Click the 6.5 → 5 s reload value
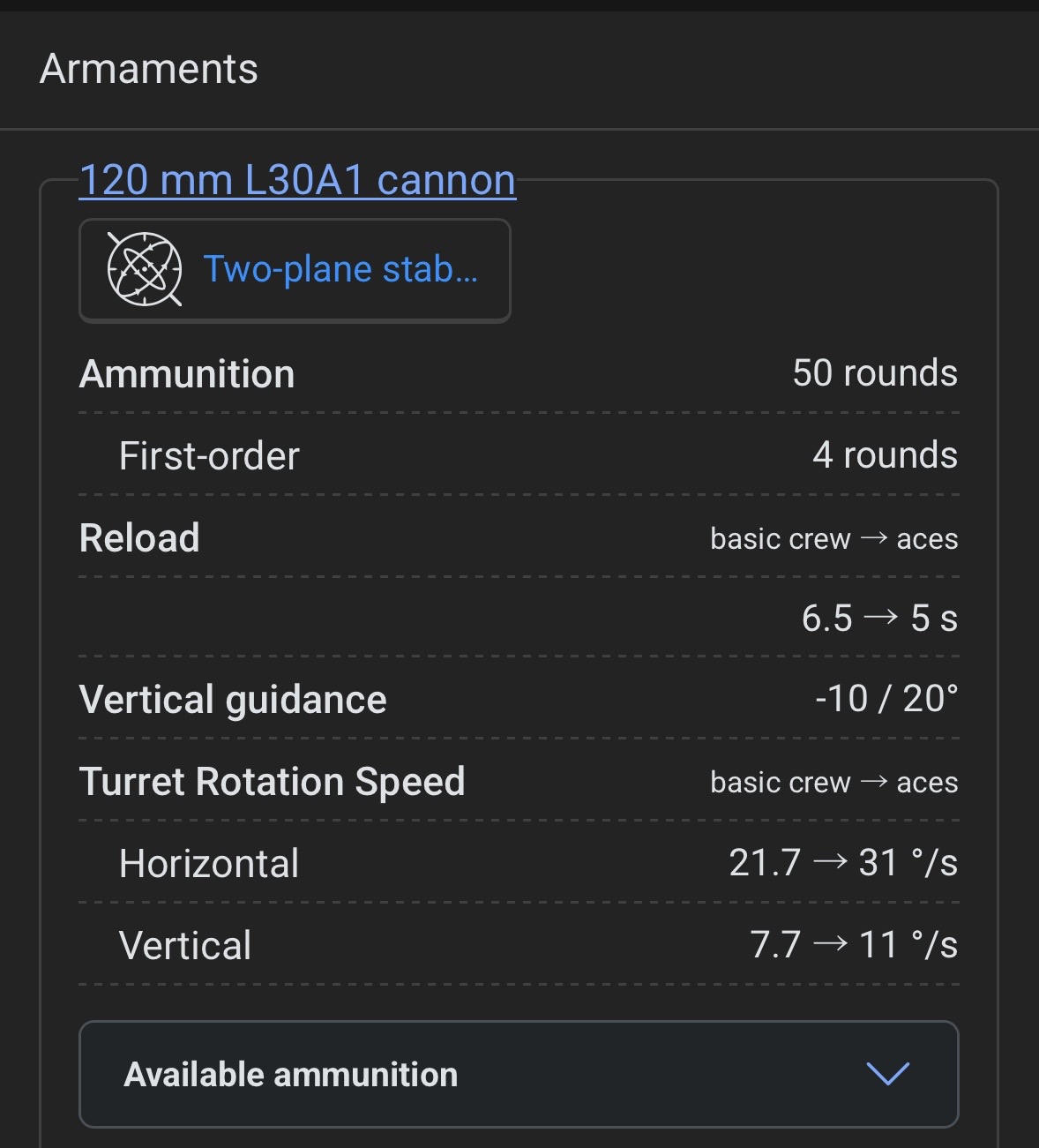The image size is (1039, 1148). point(878,619)
